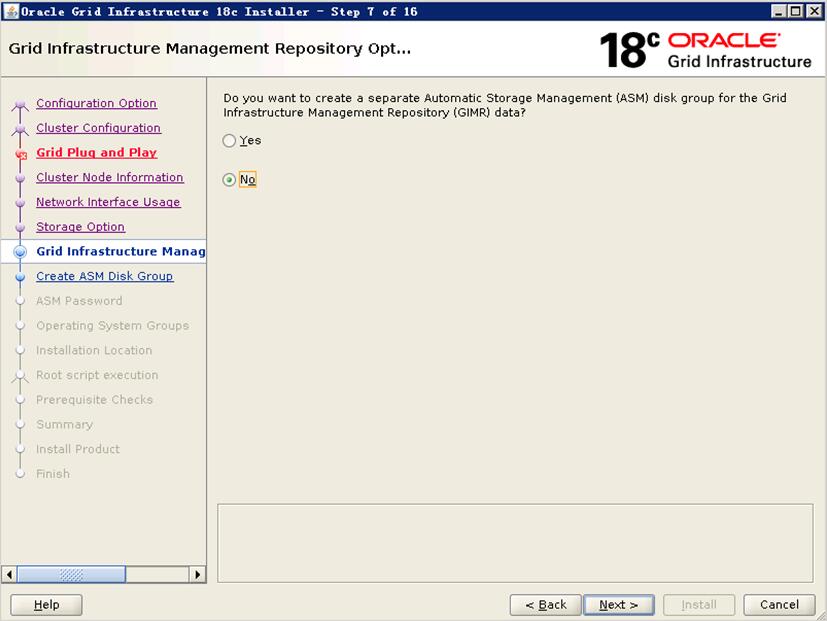
Task: Select the No radio button
Action: (229, 180)
